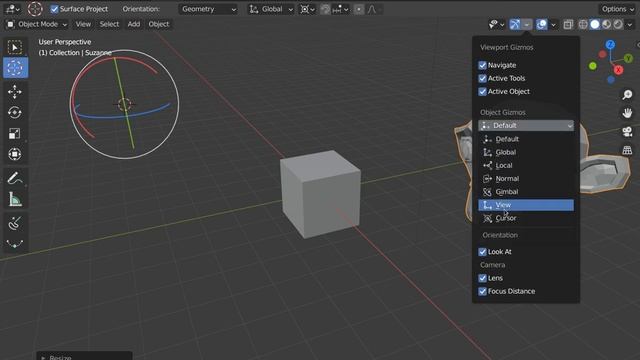Choose Local in orientation list
640x360 pixels.
click(526, 165)
